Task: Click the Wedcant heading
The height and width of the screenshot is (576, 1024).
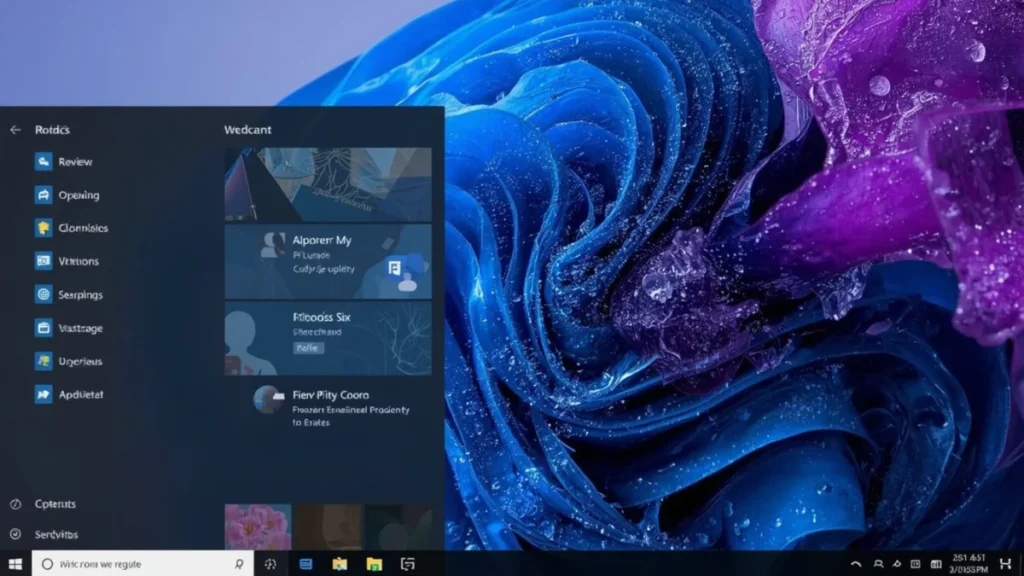Action: click(x=248, y=130)
